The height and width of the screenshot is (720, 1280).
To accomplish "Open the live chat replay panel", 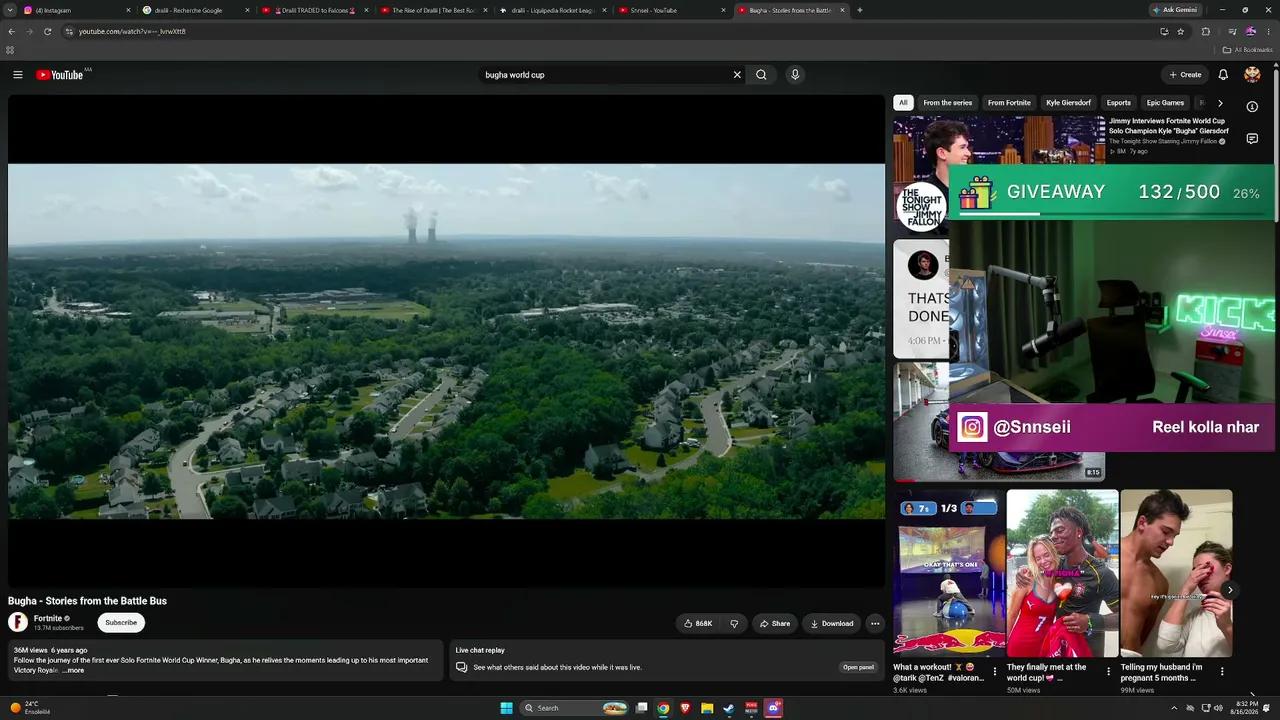I will click(x=858, y=667).
